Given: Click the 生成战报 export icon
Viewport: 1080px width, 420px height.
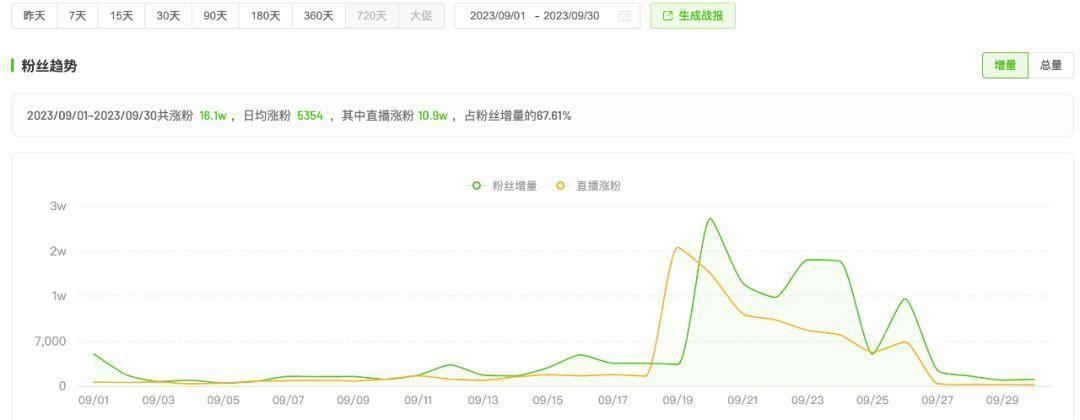Looking at the screenshot, I should click(667, 16).
